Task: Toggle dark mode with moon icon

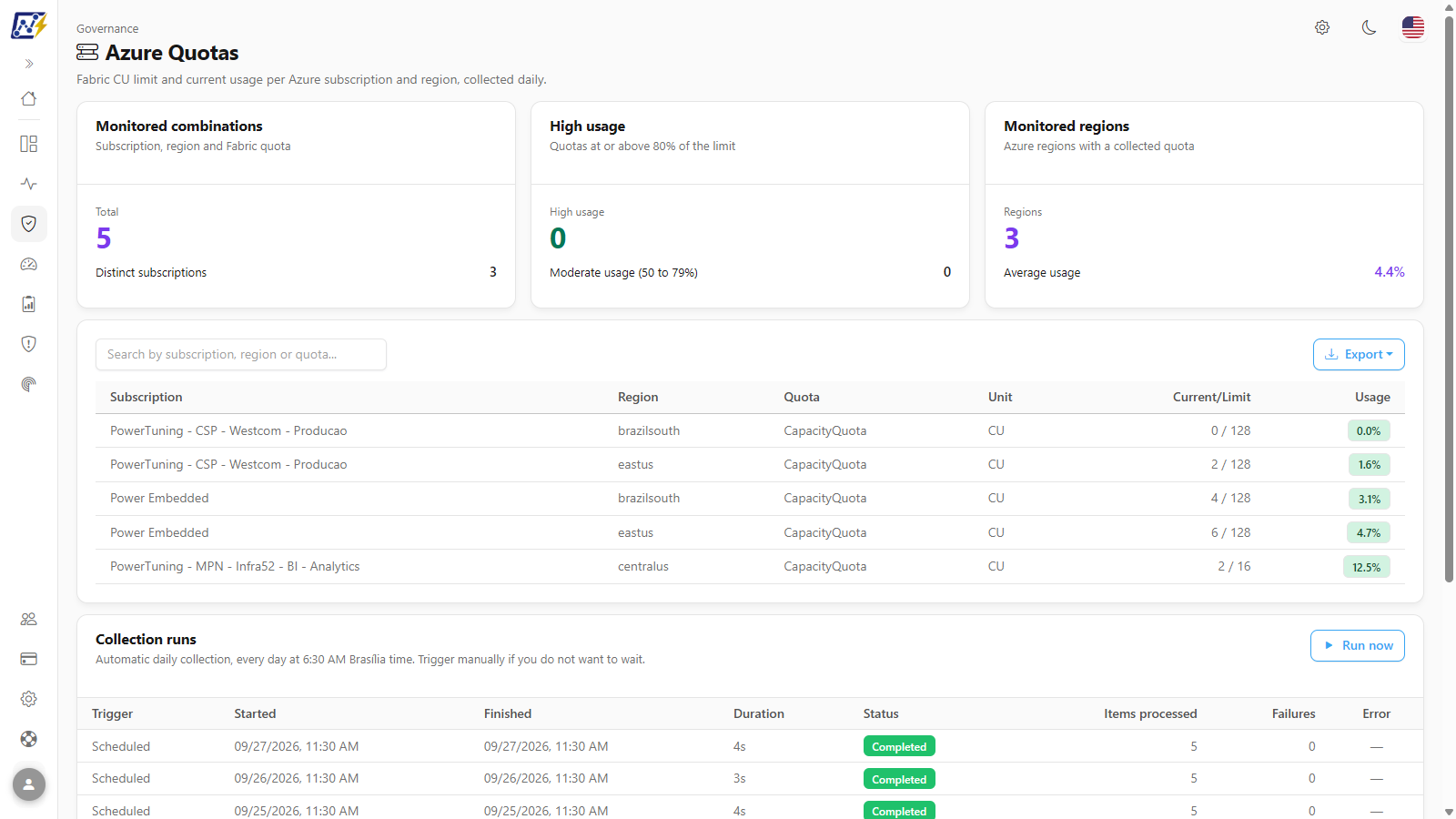Action: [1369, 27]
